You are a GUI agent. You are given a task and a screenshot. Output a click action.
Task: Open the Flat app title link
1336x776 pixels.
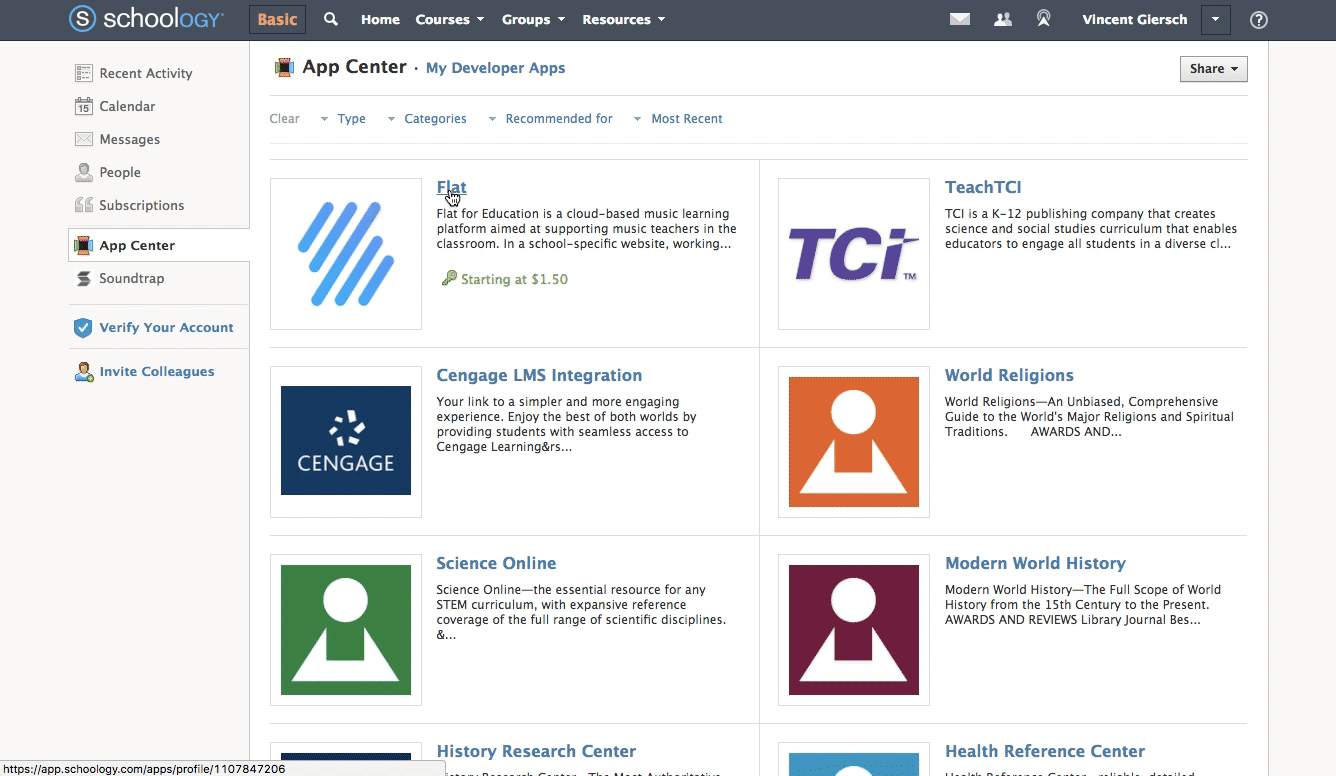452,187
